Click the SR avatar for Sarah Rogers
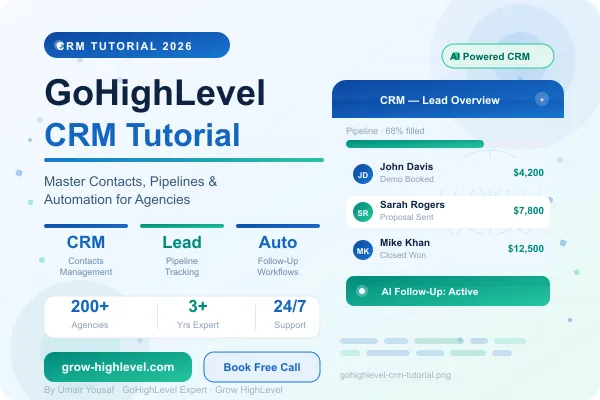Viewport: 600px width, 400px height. coord(363,212)
